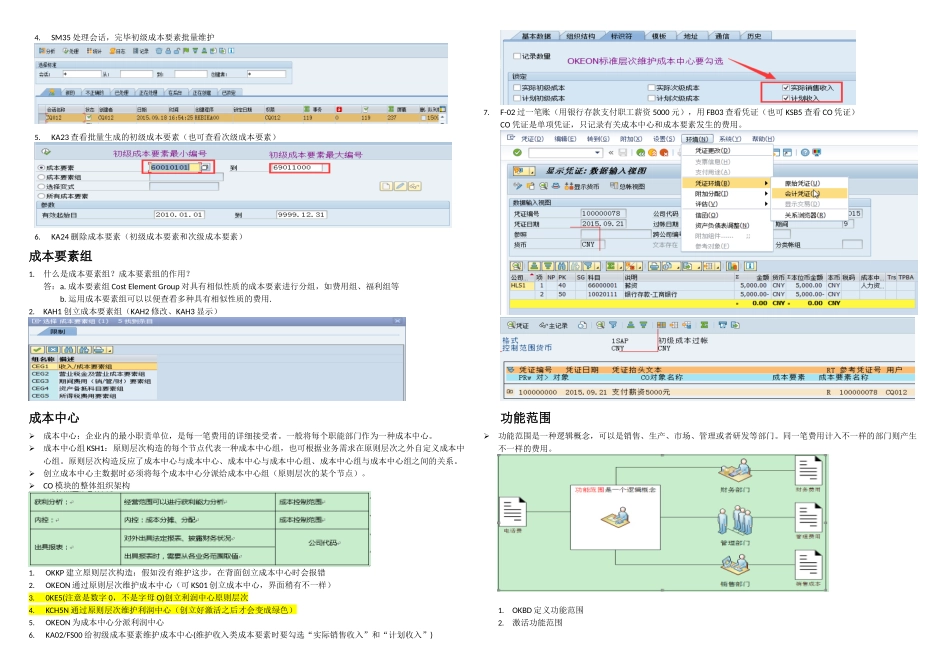Image resolution: width=950 pixels, height=672 pixels.
Task: Click the details magnifier icon above line items
Action: pos(516,266)
